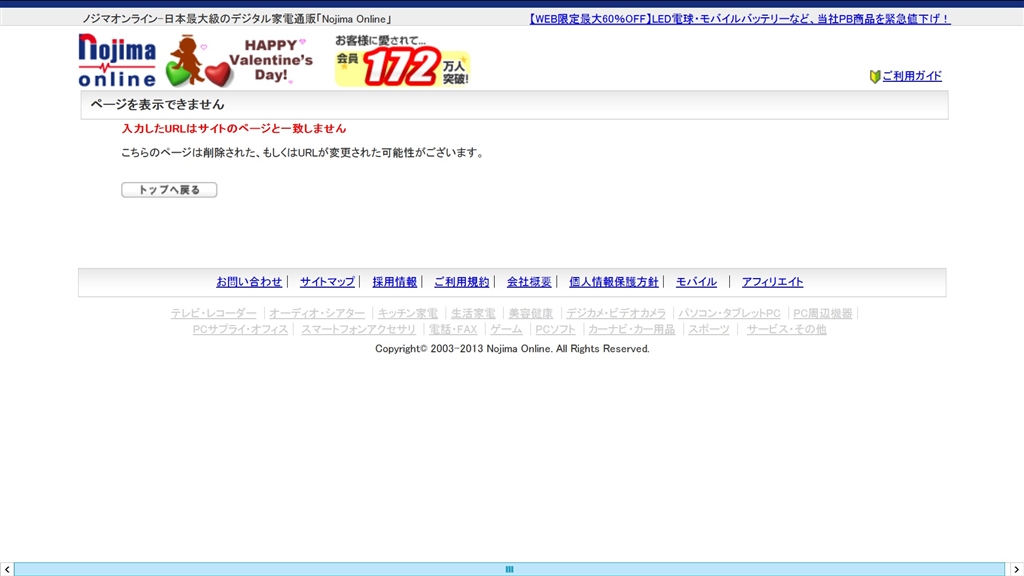Screen dimensions: 1024x576
Task: Open the ご利用ガイド link
Action: tap(912, 76)
